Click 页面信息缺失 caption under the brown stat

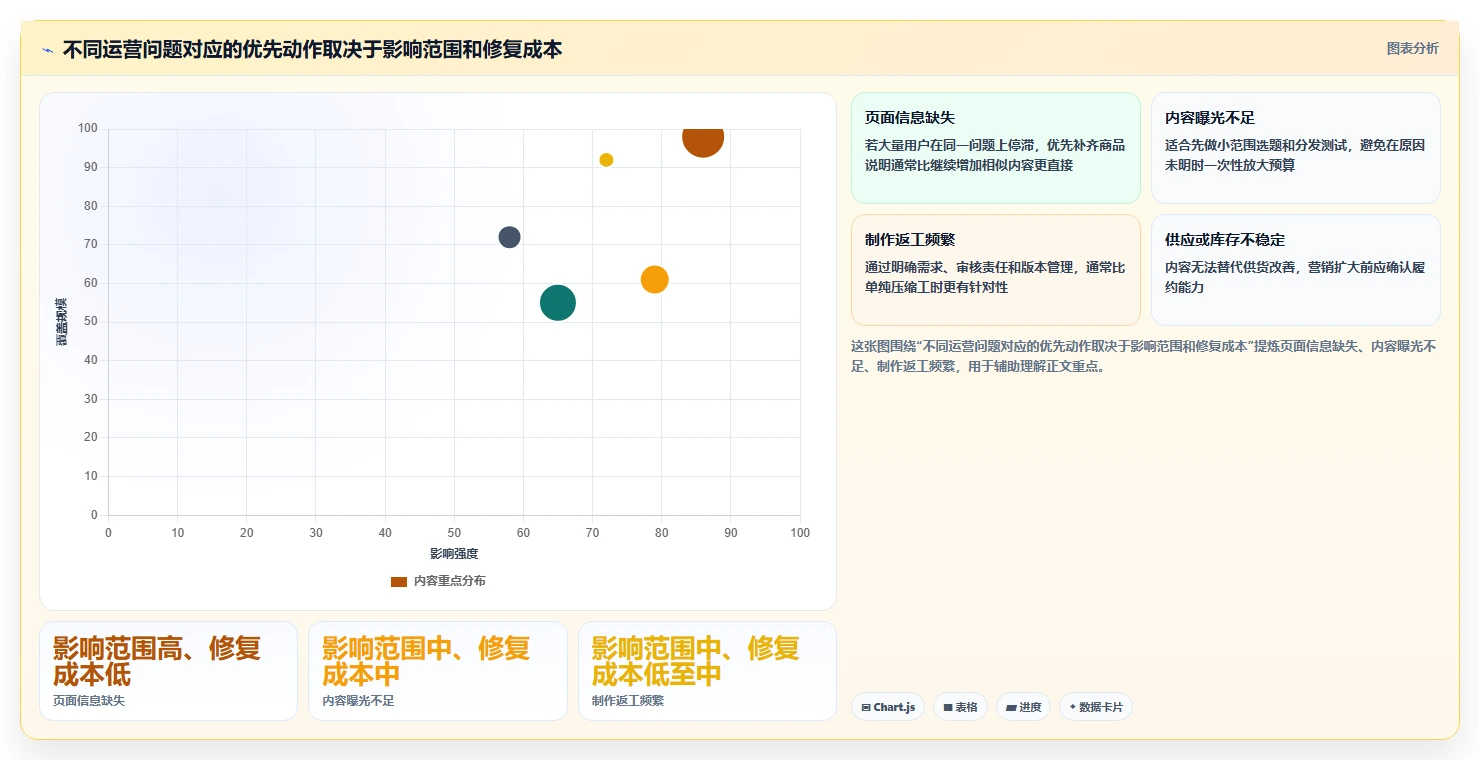(x=89, y=701)
